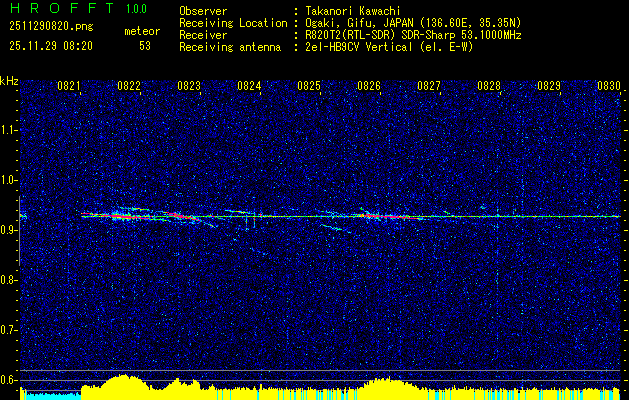Image resolution: width=629 pixels, height=400 pixels.
Task: Click the 0826 time marker
Action: coord(369,86)
